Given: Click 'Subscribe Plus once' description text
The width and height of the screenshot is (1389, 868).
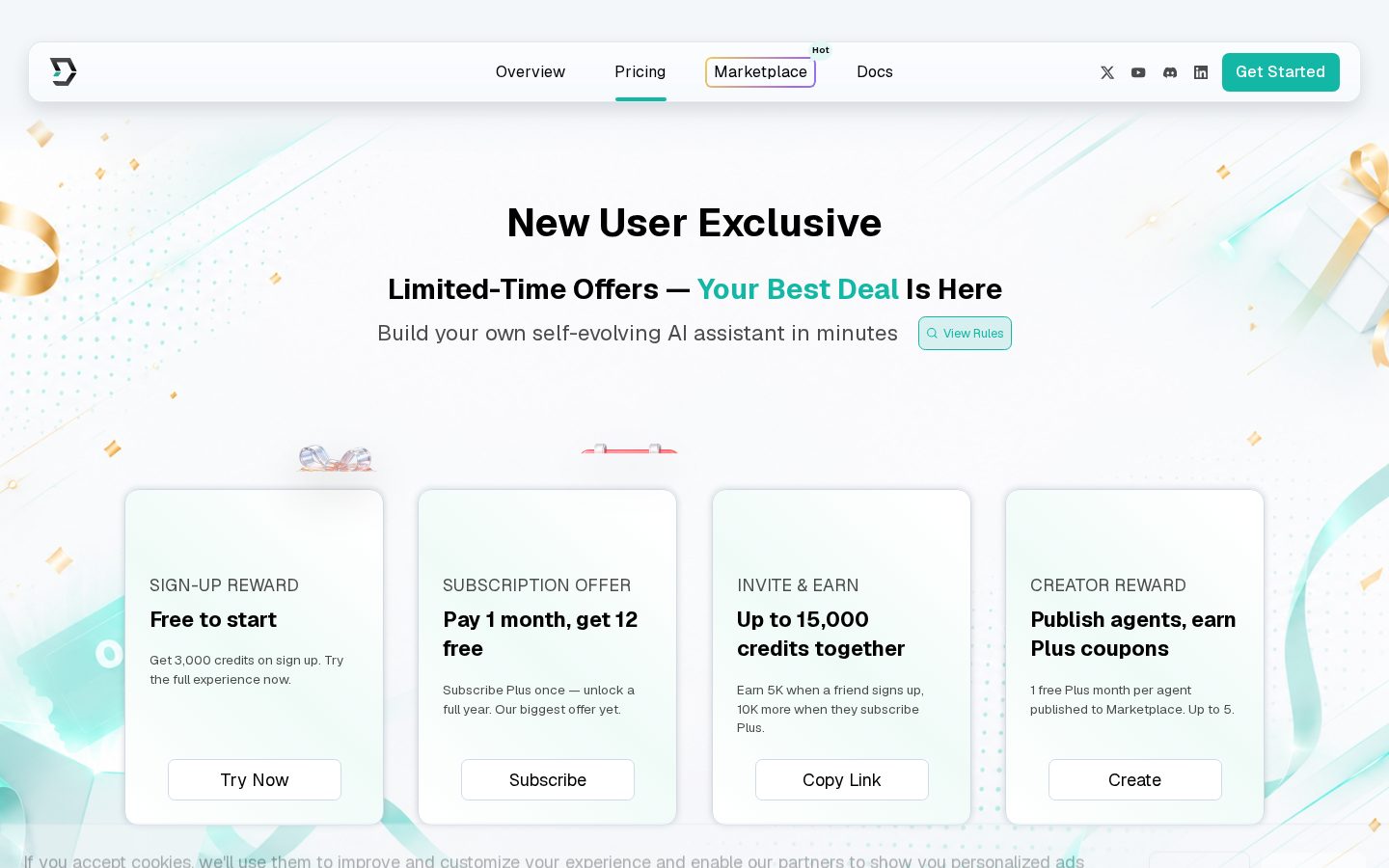Looking at the screenshot, I should (539, 699).
